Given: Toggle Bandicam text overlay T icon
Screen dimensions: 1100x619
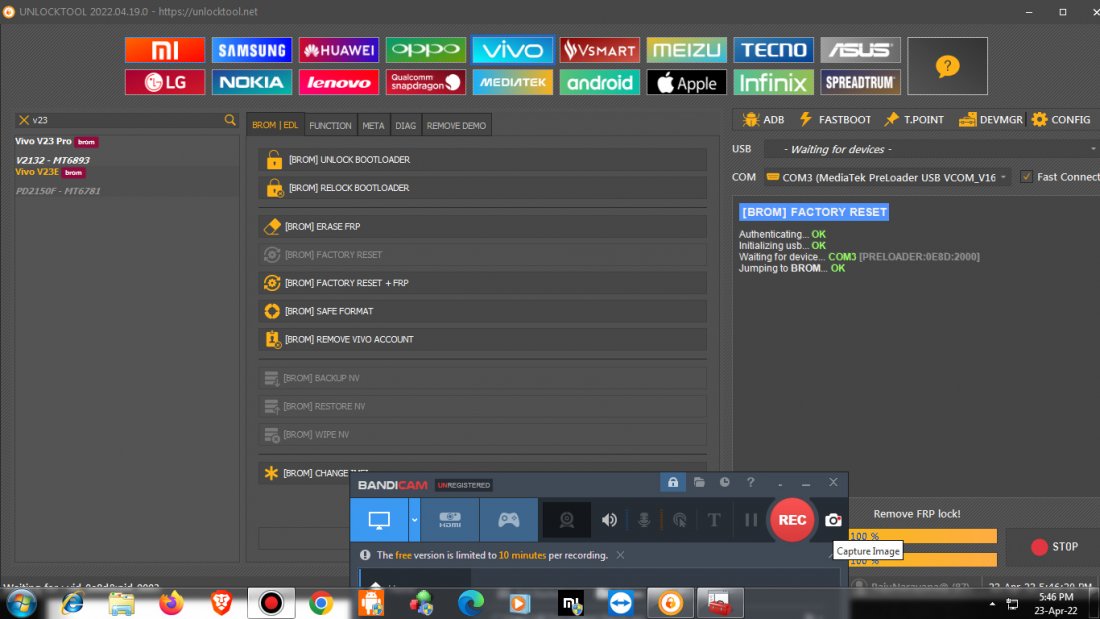Looking at the screenshot, I should 713,520.
